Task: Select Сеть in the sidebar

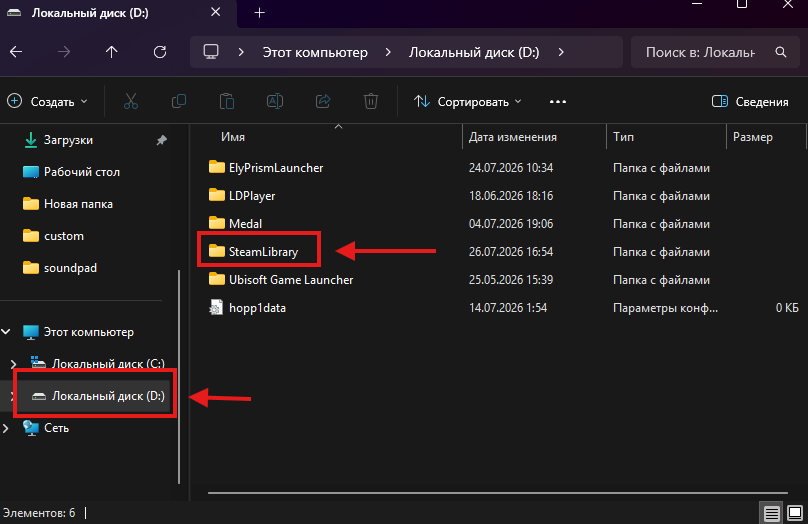Action: point(56,428)
